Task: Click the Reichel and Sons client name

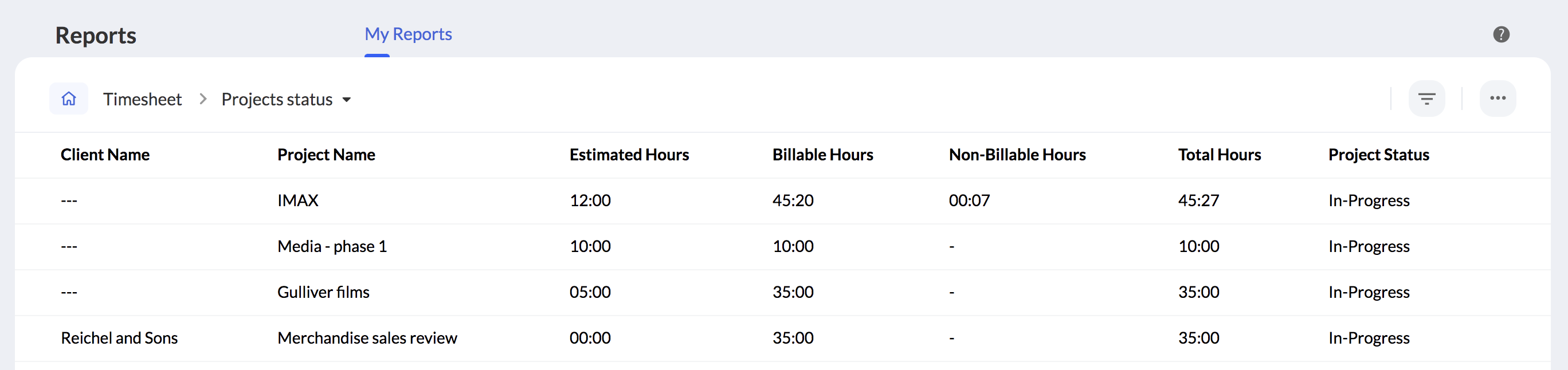Action: [119, 338]
